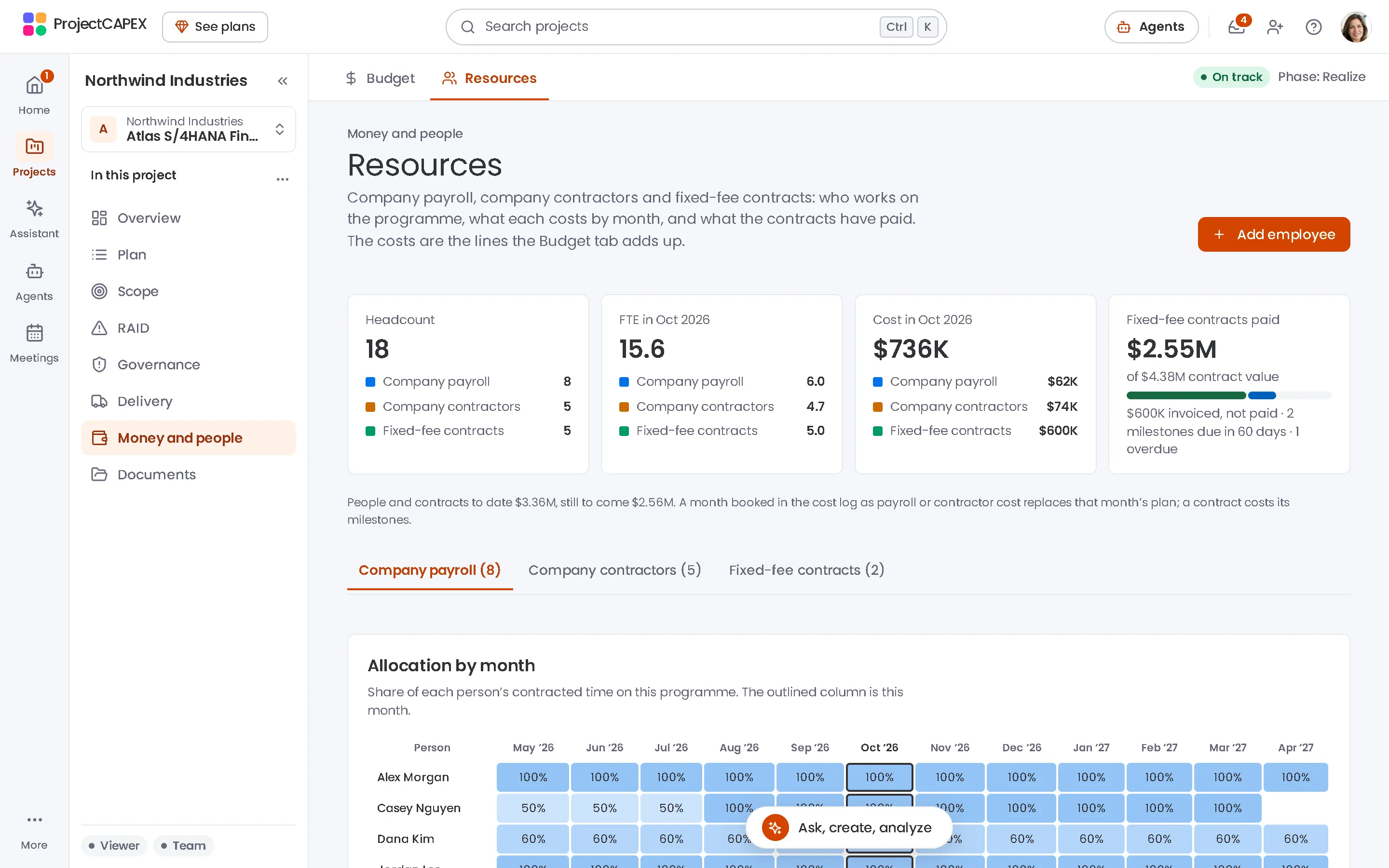Click the See plans button

coord(215,27)
